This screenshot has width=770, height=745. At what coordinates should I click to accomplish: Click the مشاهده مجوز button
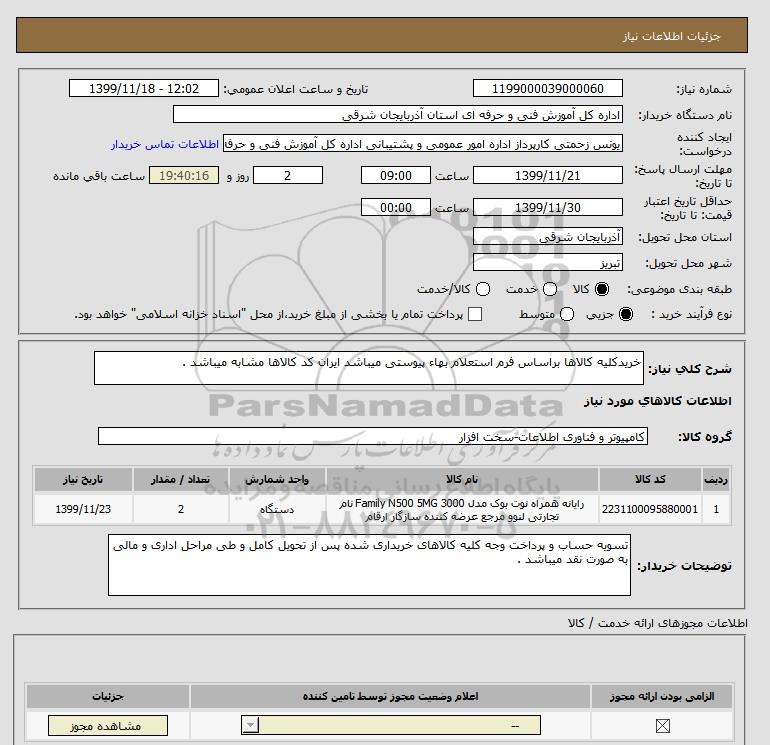point(108,725)
